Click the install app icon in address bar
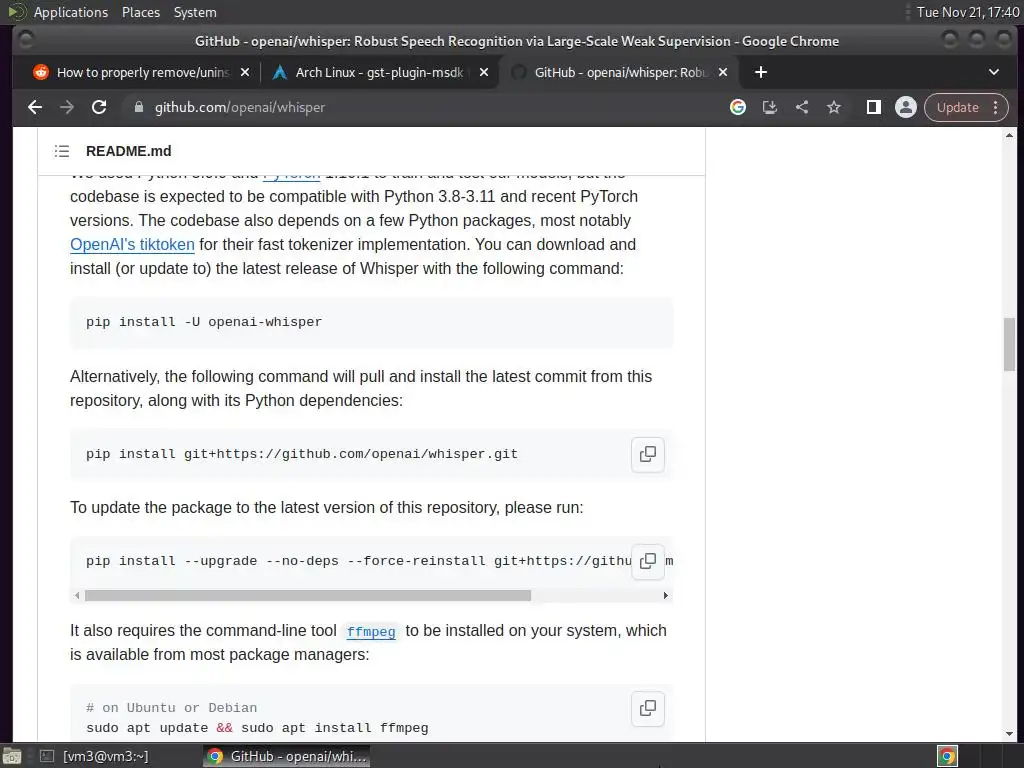Viewport: 1024px width, 768px height. click(x=770, y=107)
